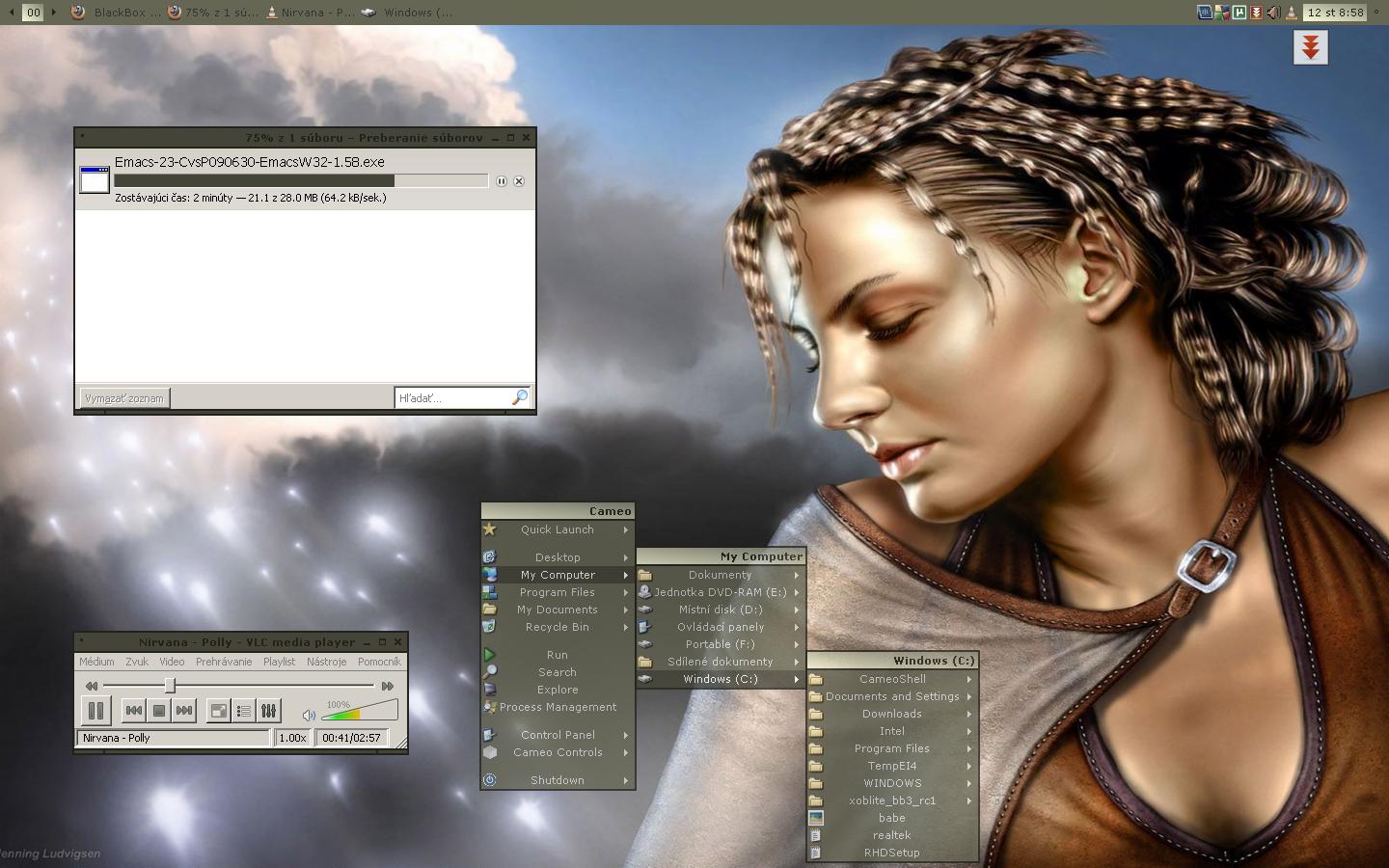Click the Vymazať zoznam button
The width and height of the screenshot is (1389, 868).
click(x=124, y=398)
